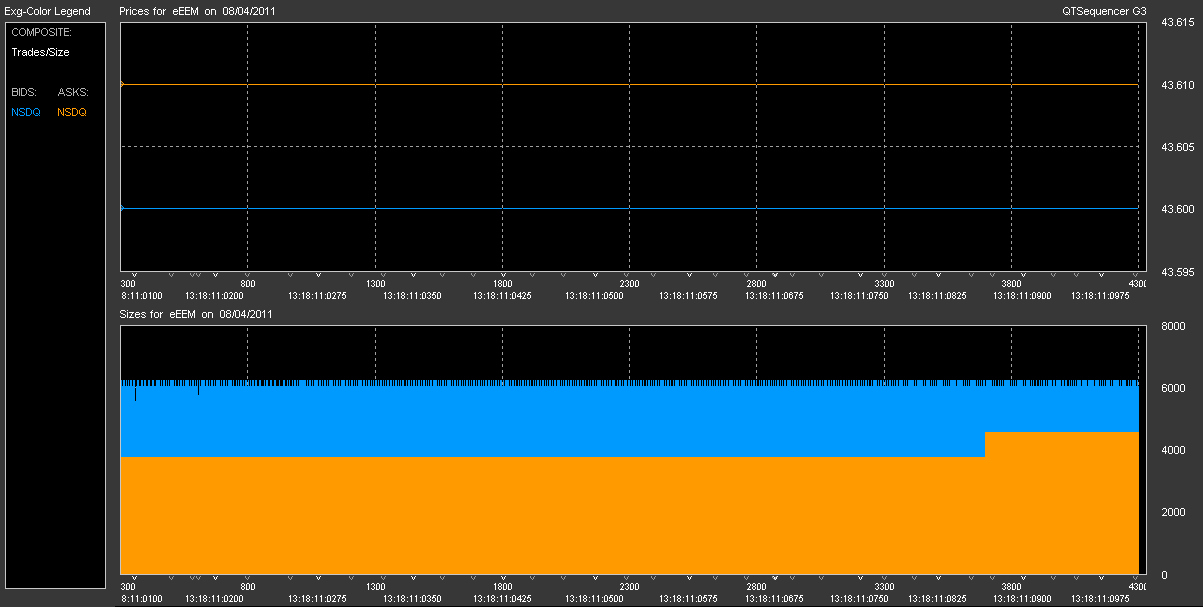Click the blue NSDQ bids legend entry
Viewport: 1203px width, 607px height.
(x=26, y=112)
